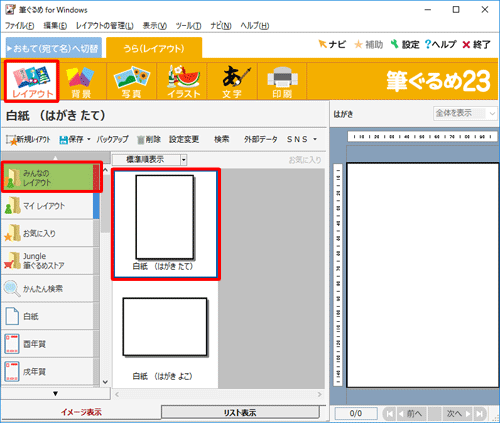Click the 新規レイアウト button
Viewport: 500px width, 423px height.
pos(28,139)
